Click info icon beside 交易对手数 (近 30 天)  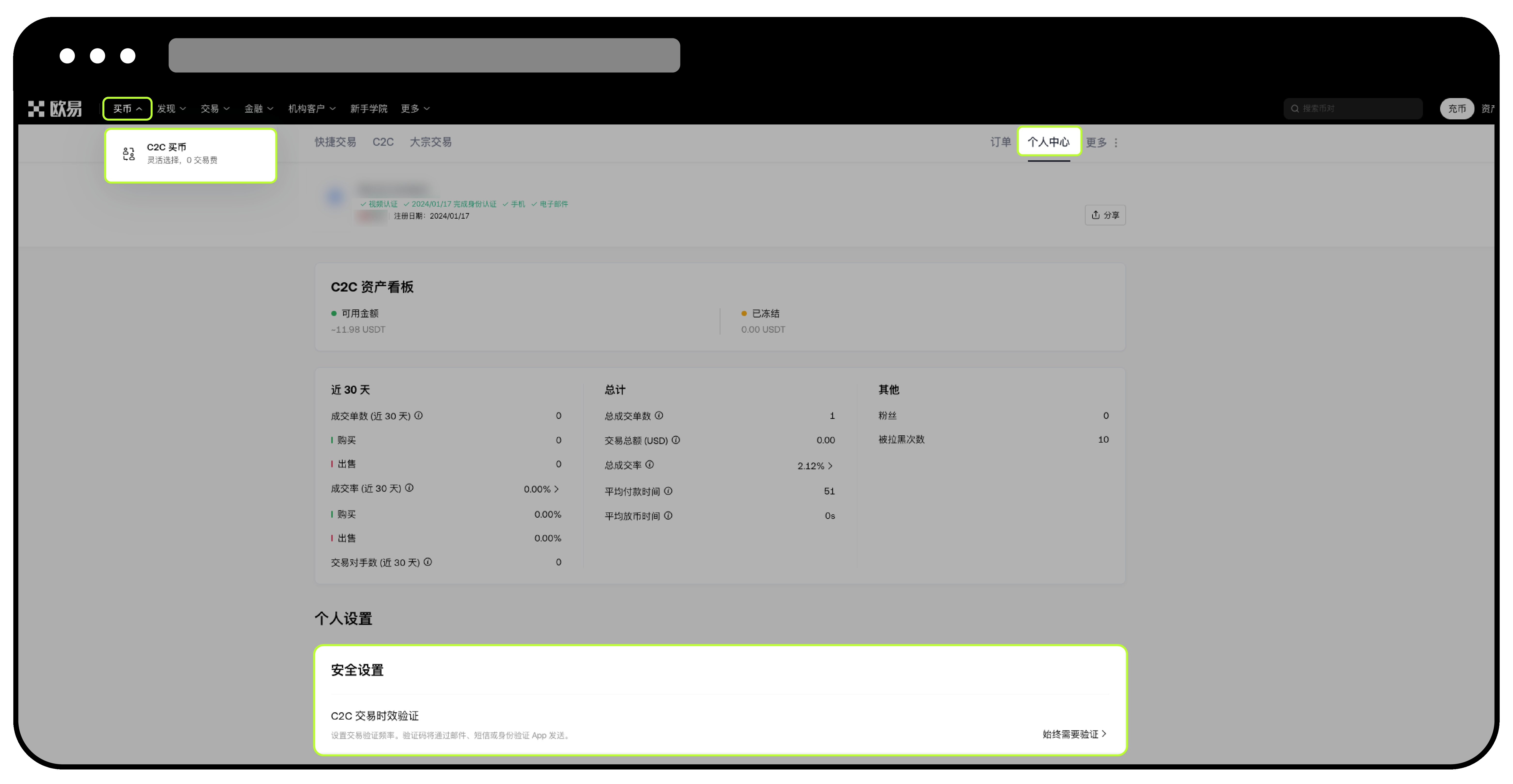[428, 562]
